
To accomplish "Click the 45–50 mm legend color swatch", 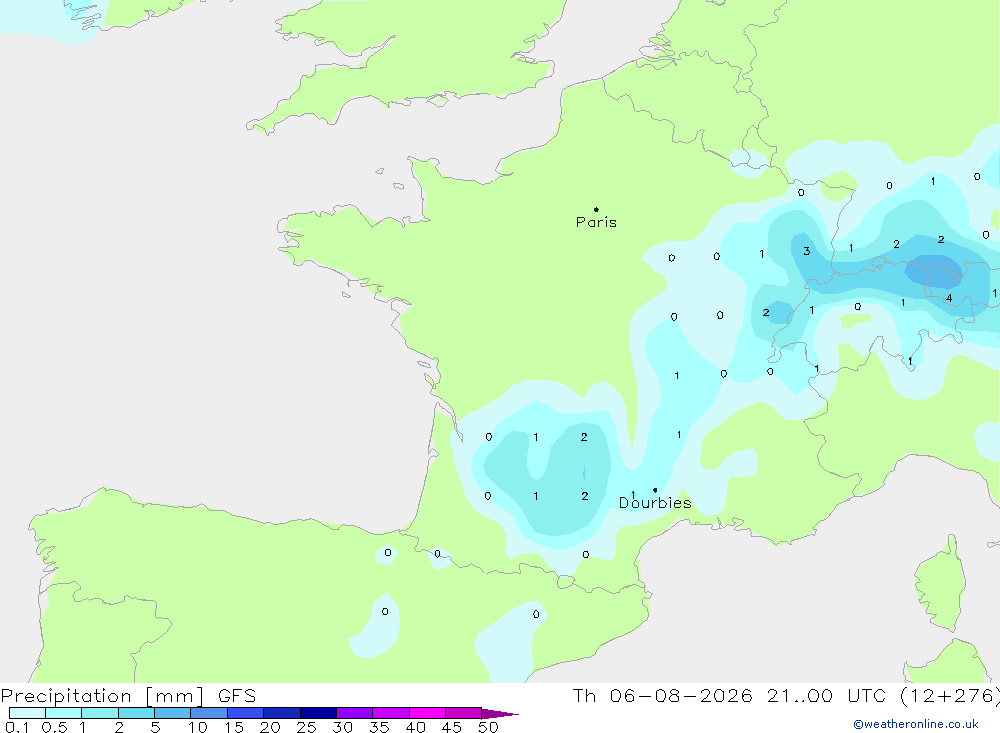I will (x=464, y=713).
